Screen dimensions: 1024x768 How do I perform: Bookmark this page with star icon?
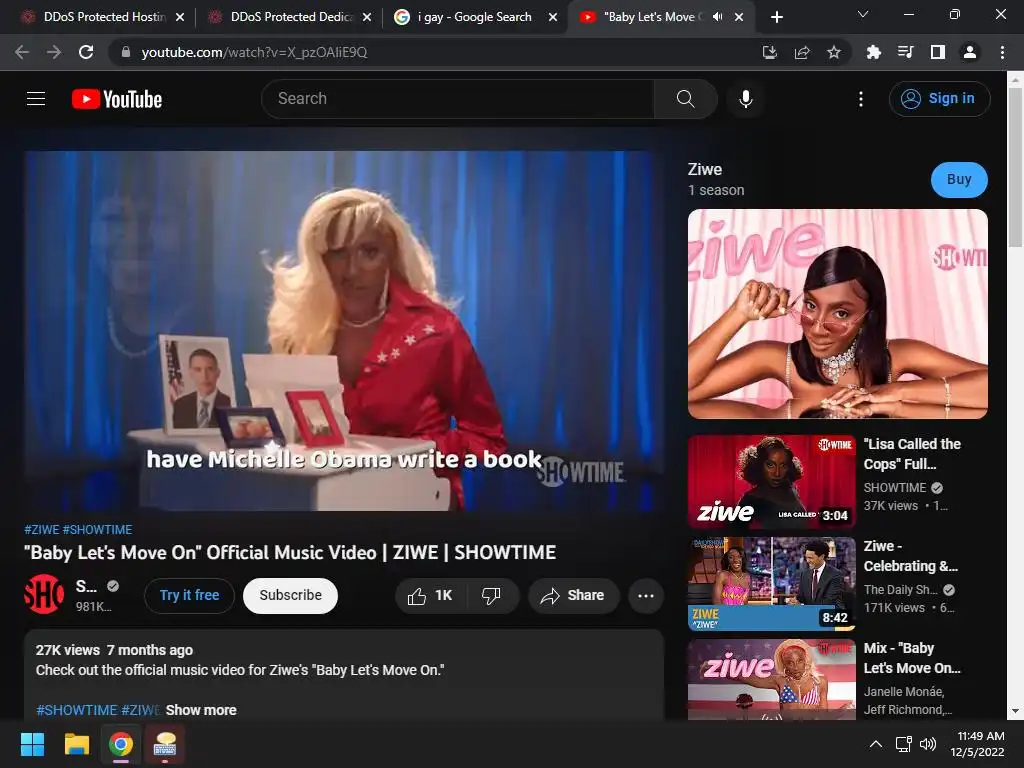(834, 52)
